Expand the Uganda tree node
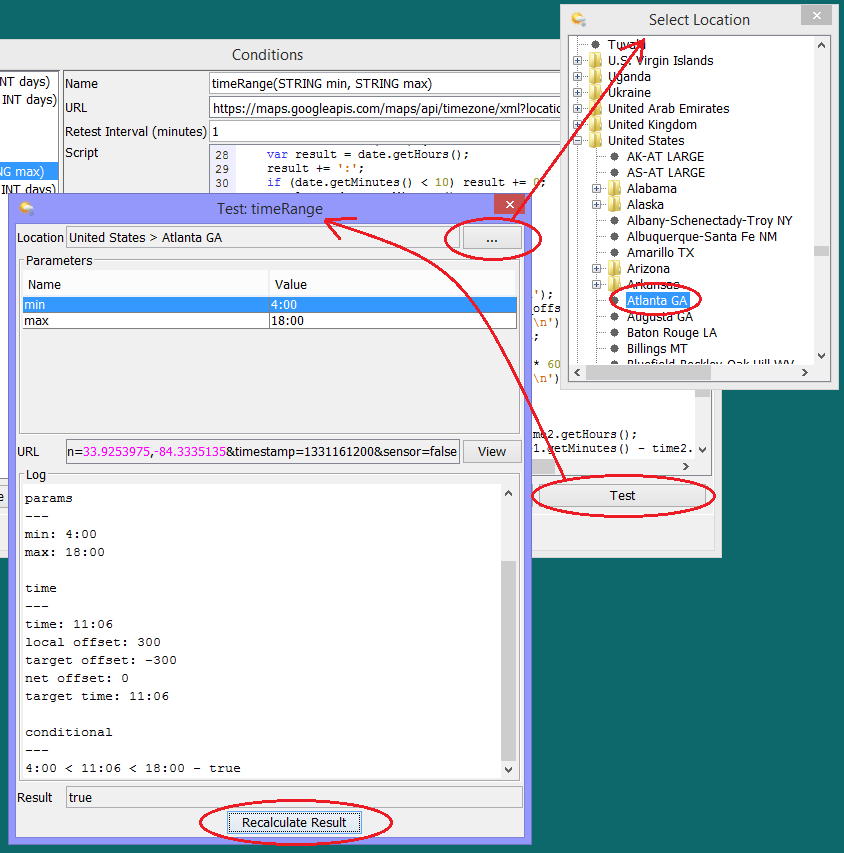844x853 pixels. click(577, 77)
